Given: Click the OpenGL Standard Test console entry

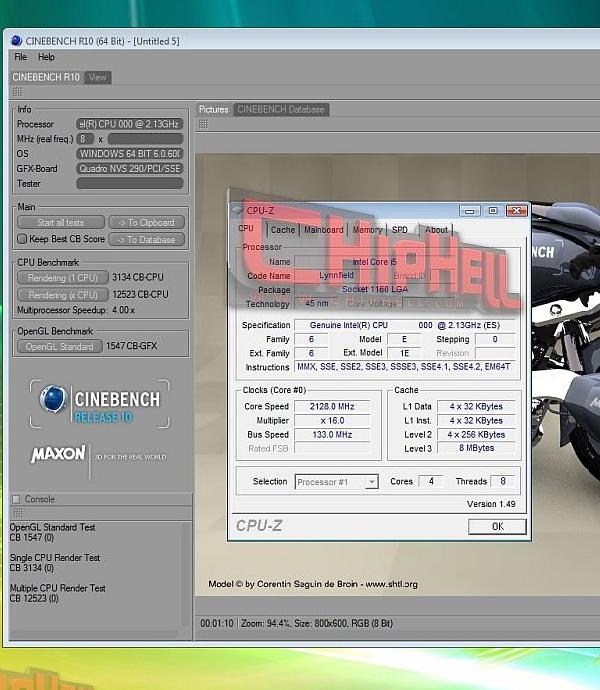Looking at the screenshot, I should pos(52,532).
